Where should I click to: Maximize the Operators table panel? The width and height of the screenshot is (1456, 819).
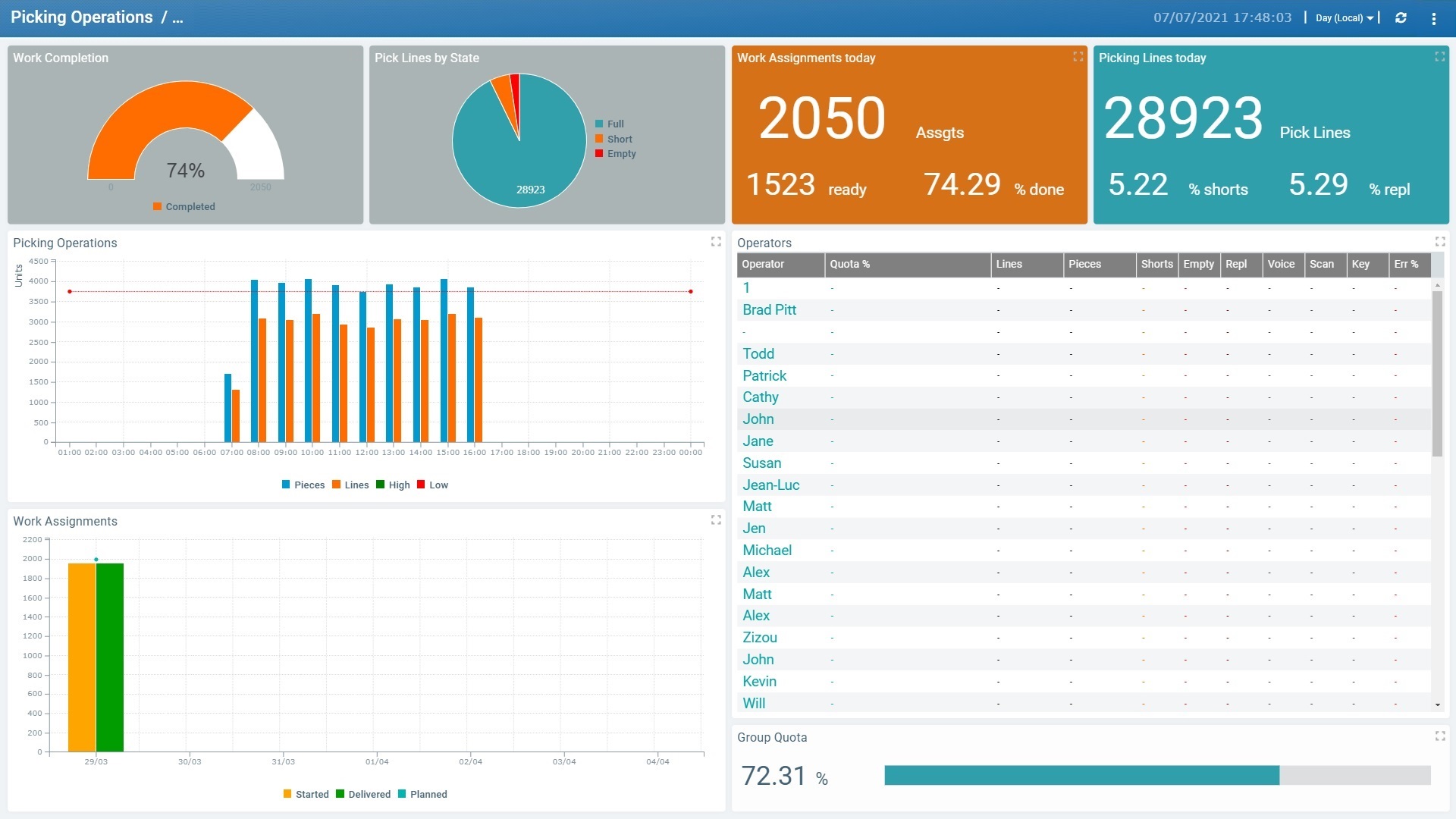pos(1439,242)
